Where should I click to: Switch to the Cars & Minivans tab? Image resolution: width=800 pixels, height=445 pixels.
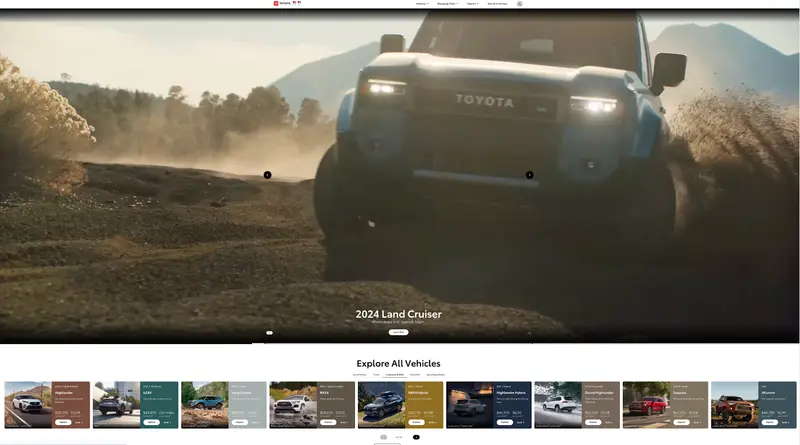click(360, 375)
